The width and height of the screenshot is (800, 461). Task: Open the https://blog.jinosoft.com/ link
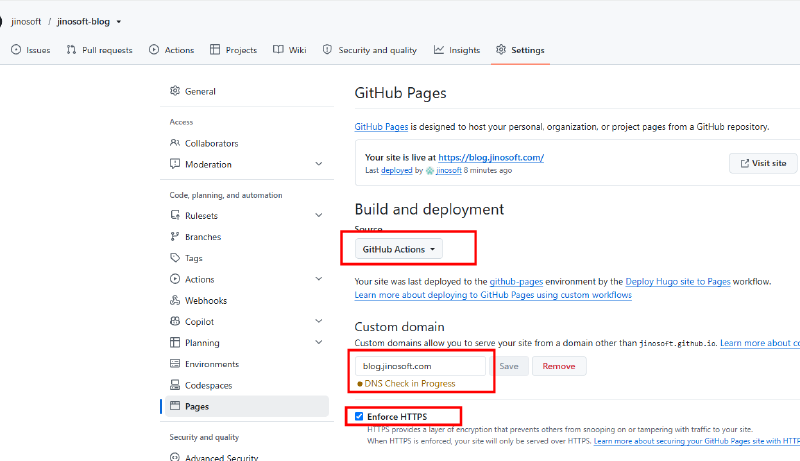[491, 157]
